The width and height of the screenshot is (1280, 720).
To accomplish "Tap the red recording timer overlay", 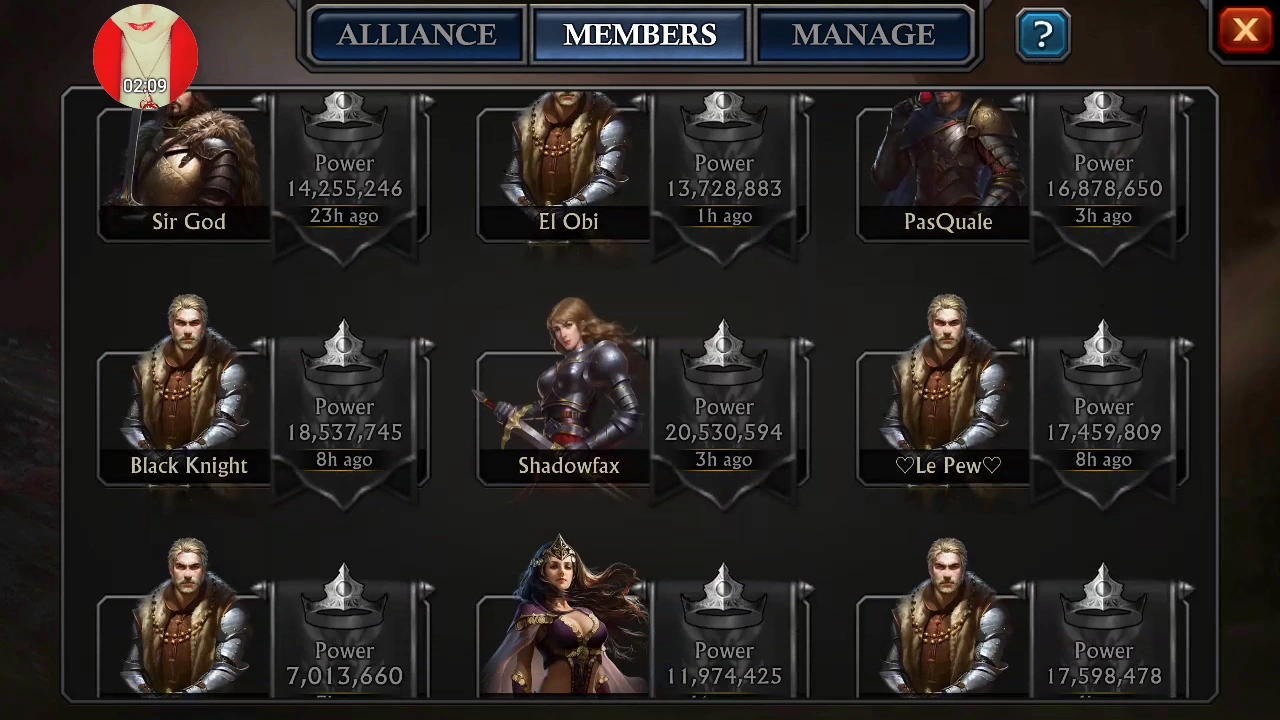I will point(146,56).
